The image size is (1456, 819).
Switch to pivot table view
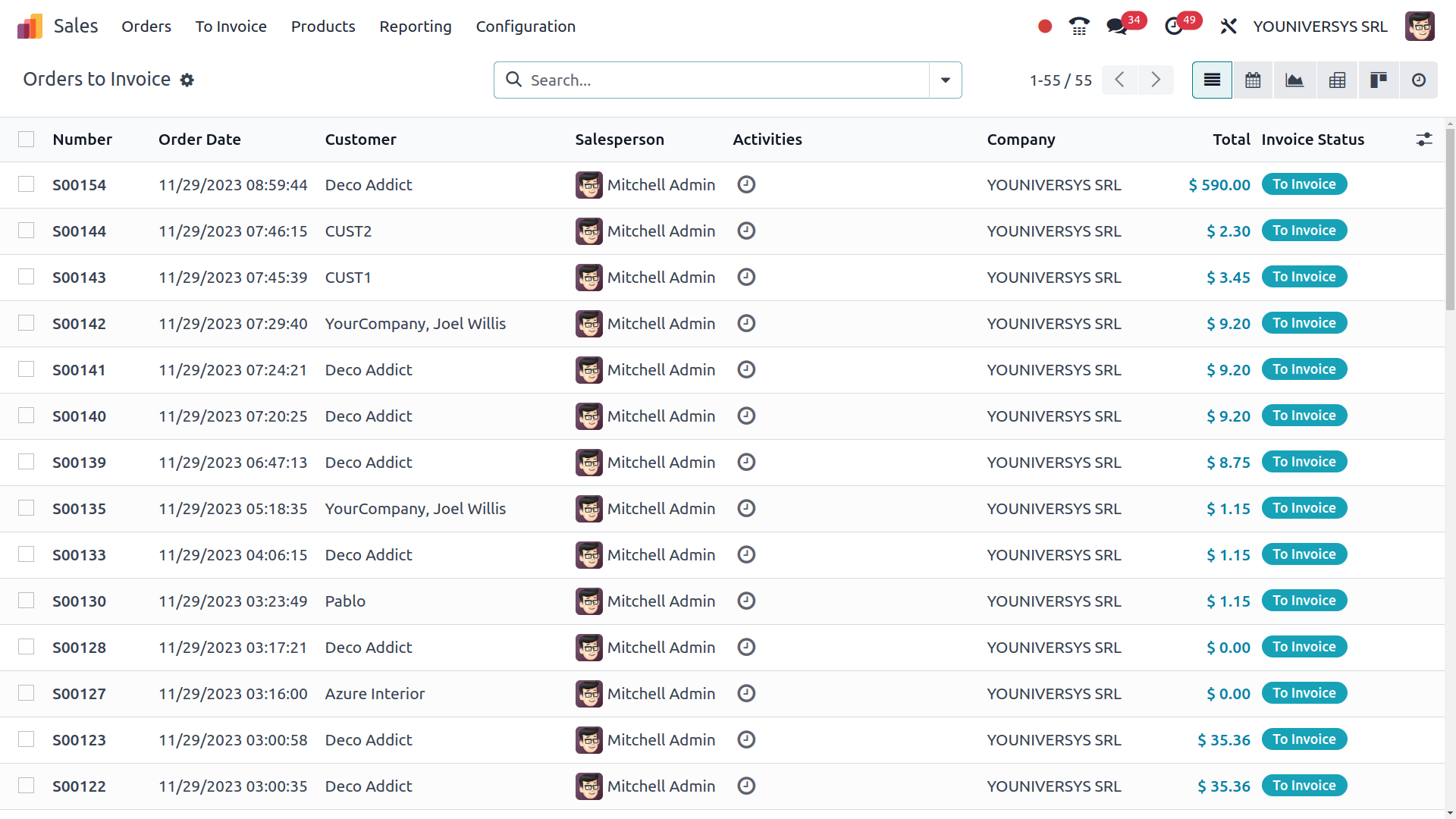tap(1337, 80)
